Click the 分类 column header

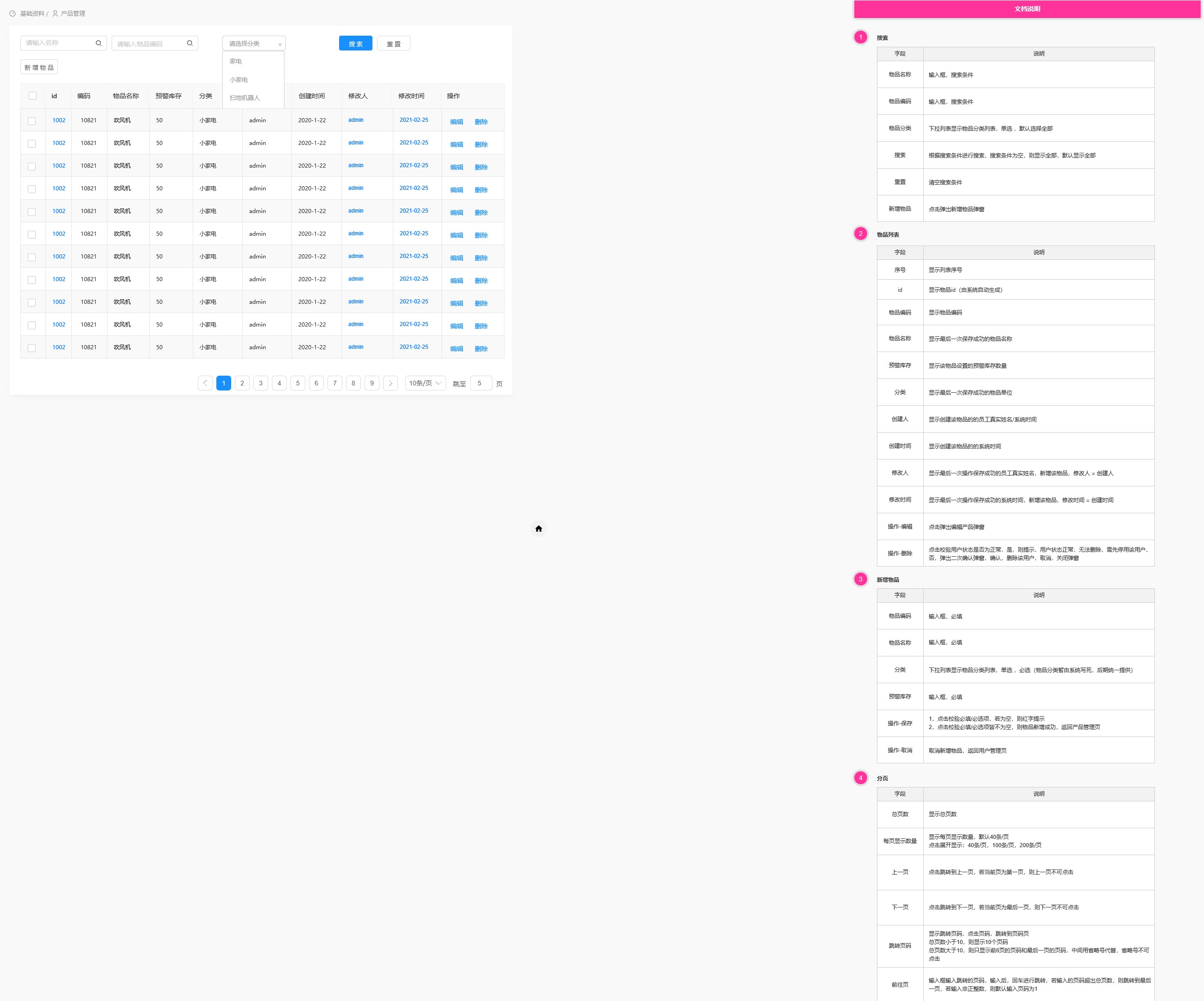pyautogui.click(x=206, y=96)
